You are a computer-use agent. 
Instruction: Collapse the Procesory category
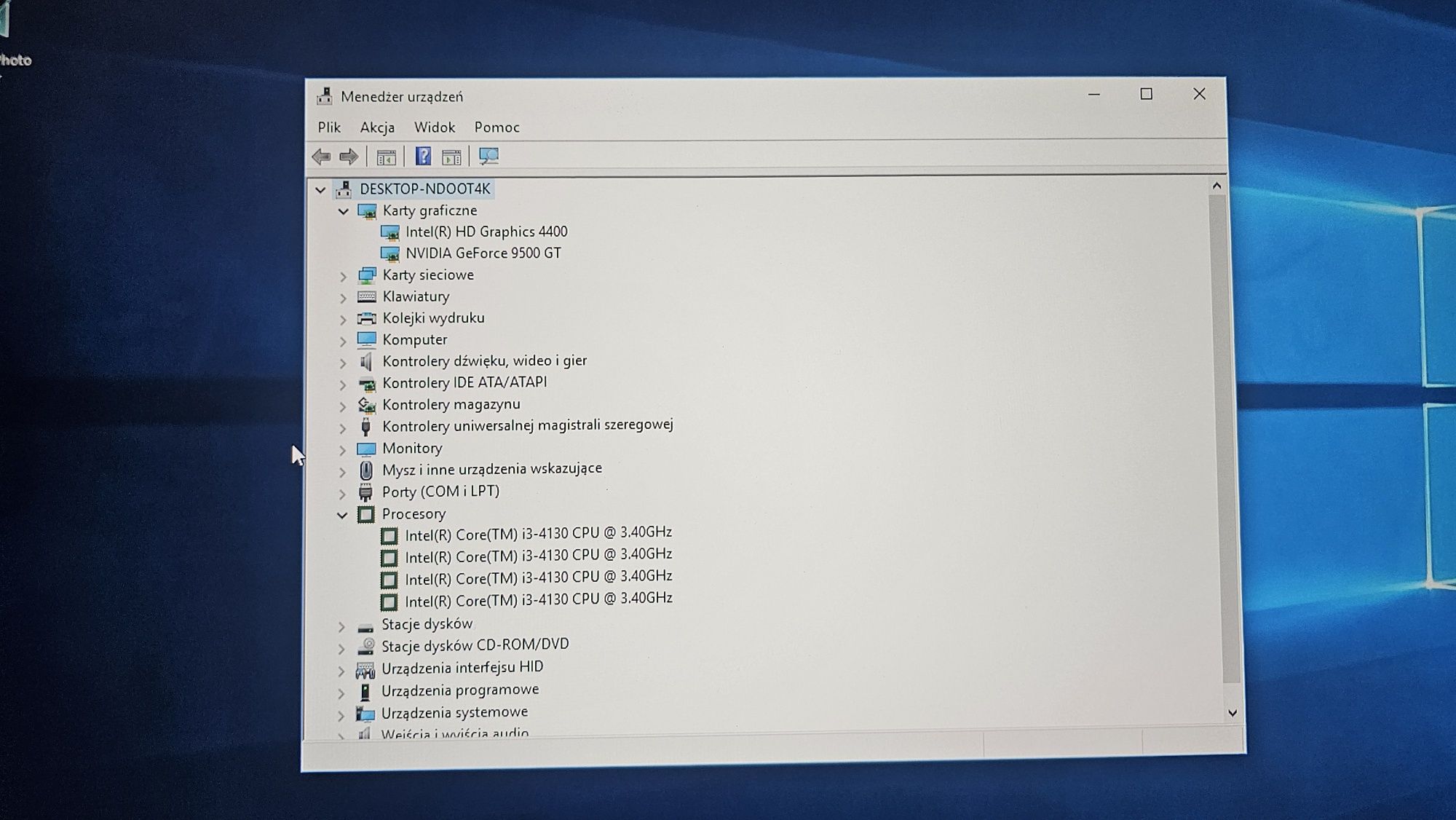[x=342, y=515]
